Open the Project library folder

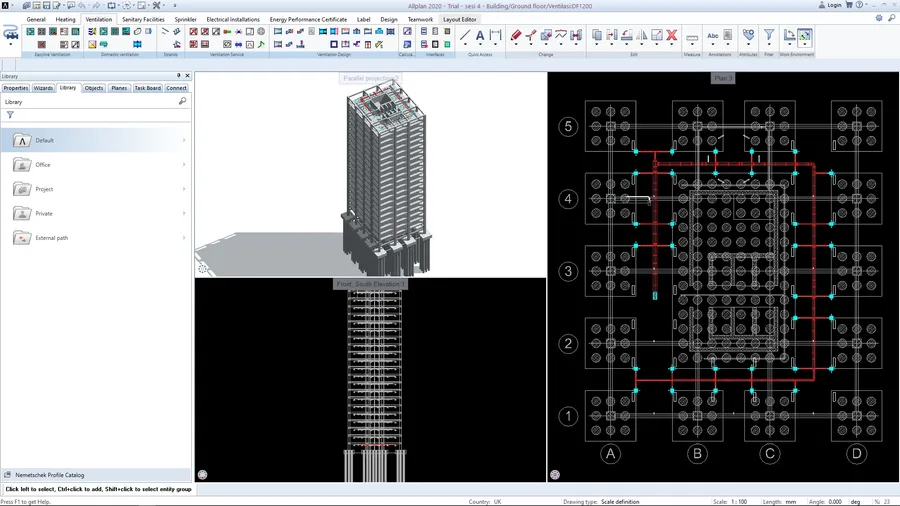coord(95,189)
